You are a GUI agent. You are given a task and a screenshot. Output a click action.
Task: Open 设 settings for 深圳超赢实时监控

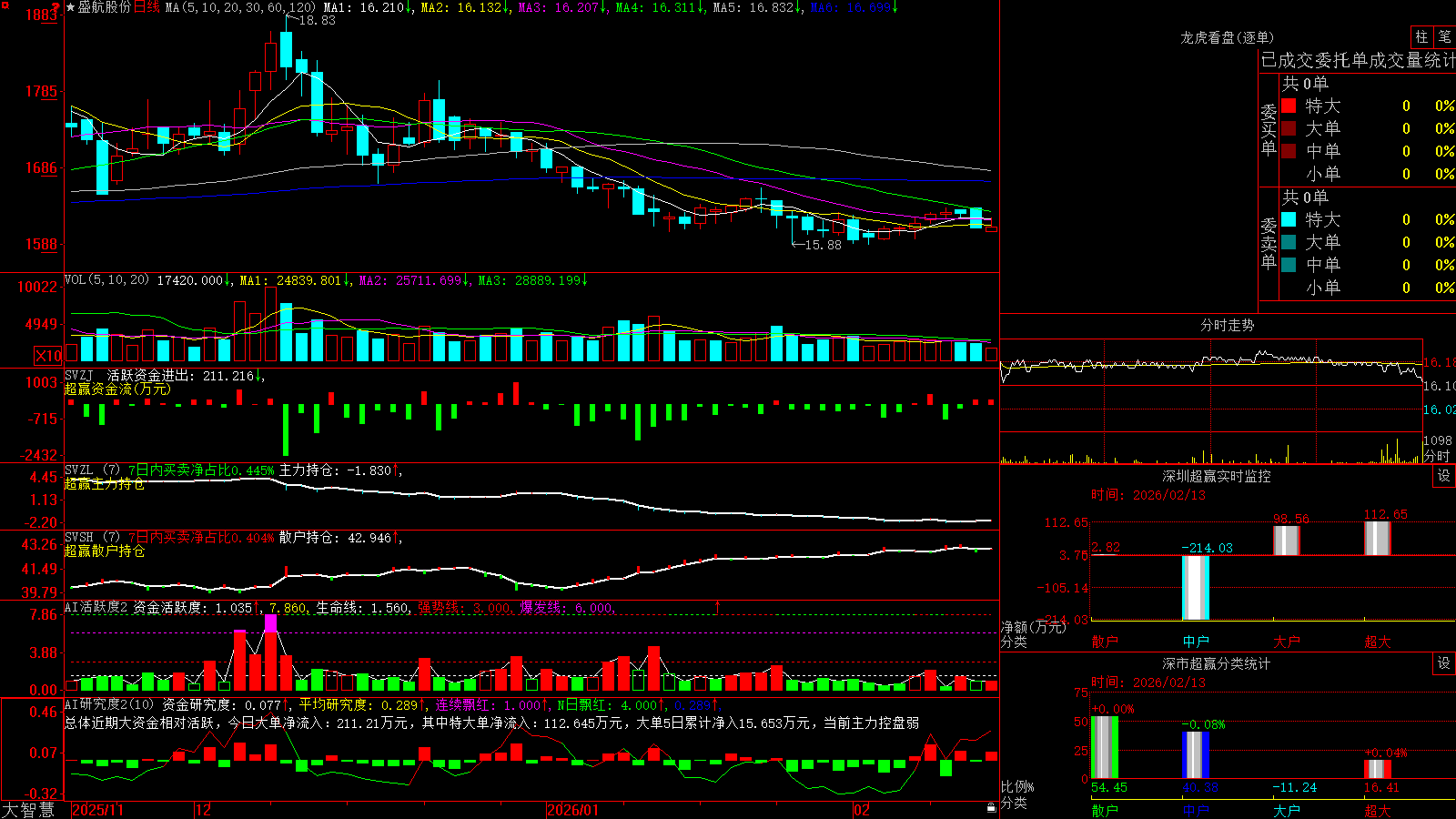pyautogui.click(x=1444, y=476)
